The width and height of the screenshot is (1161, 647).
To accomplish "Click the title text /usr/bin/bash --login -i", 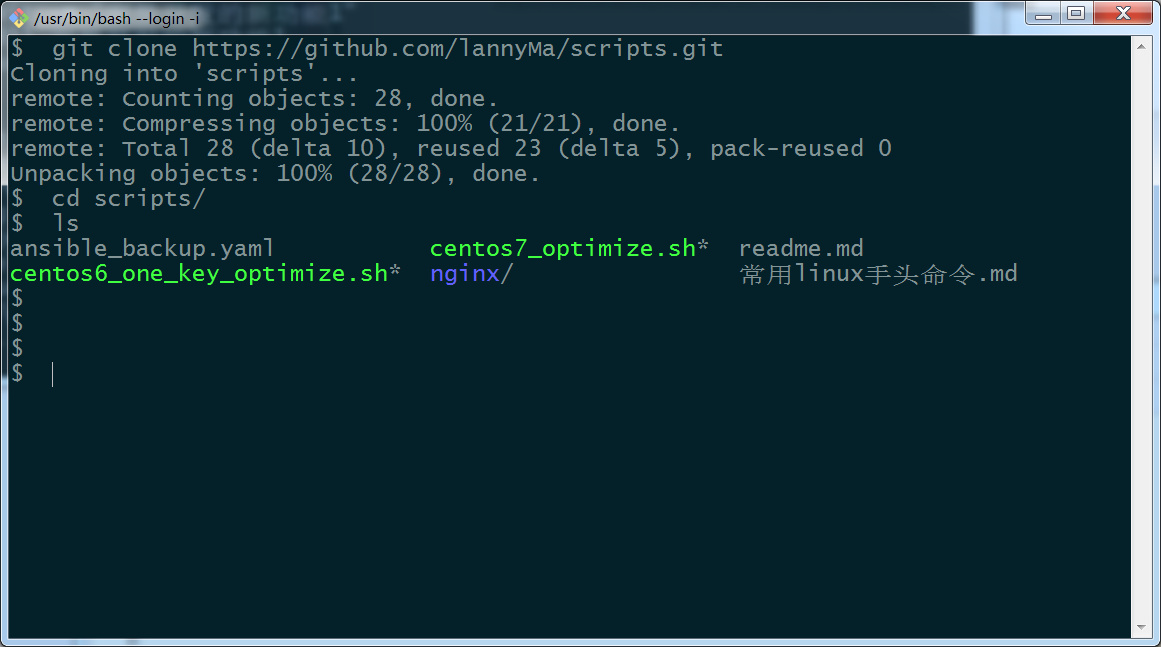I will pos(116,19).
